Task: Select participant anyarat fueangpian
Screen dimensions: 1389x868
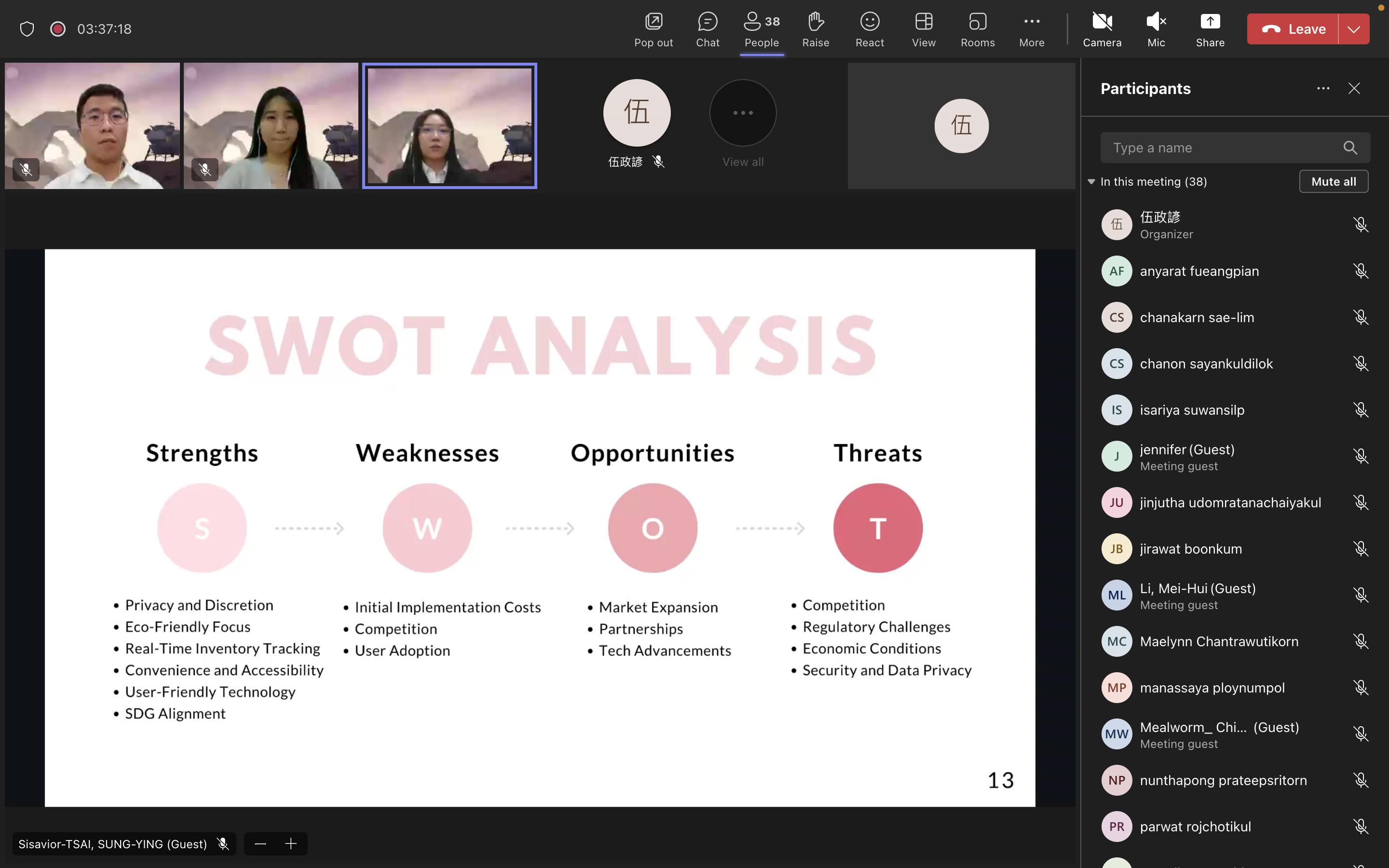Action: [1234, 271]
